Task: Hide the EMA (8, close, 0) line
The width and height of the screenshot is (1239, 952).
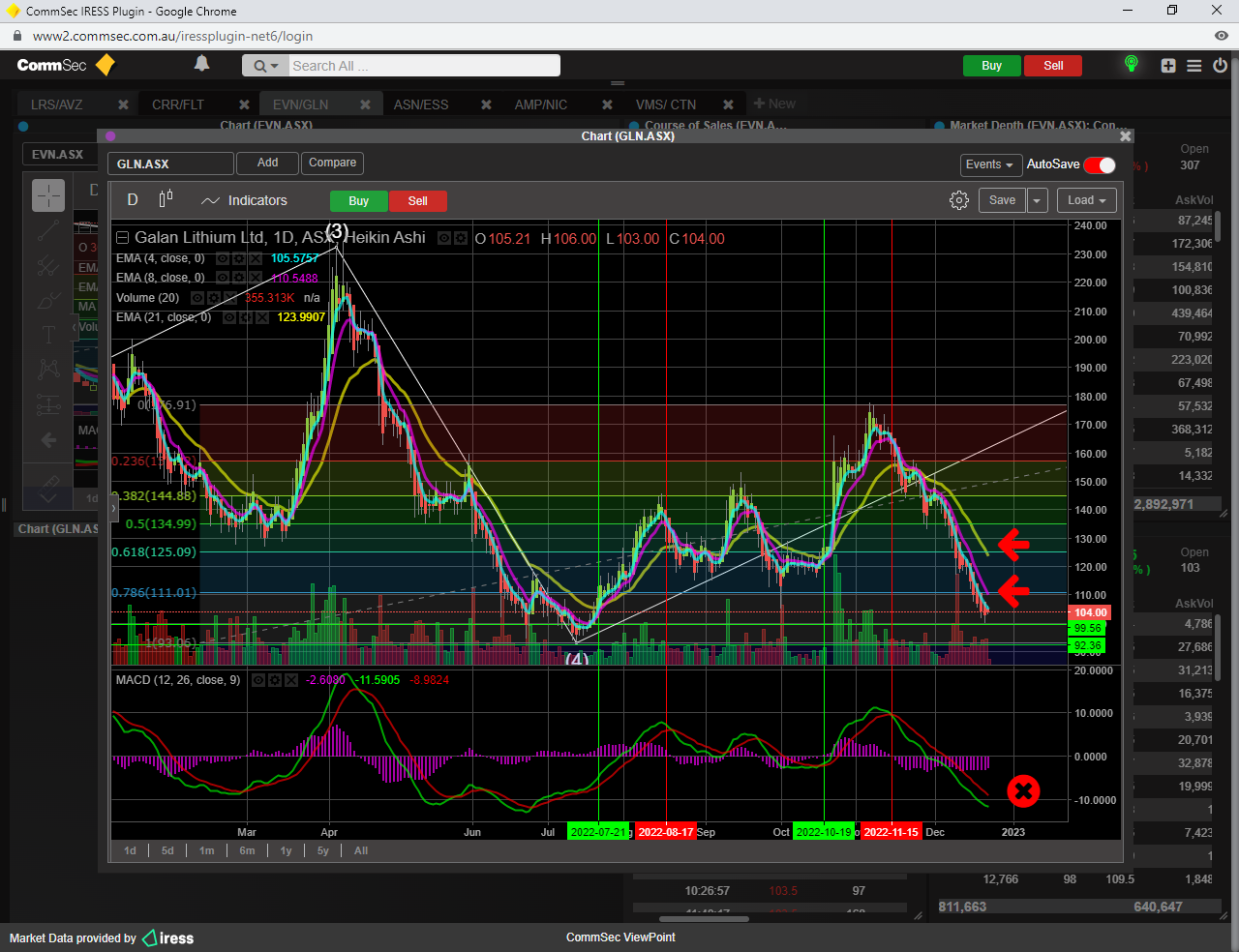Action: [223, 278]
